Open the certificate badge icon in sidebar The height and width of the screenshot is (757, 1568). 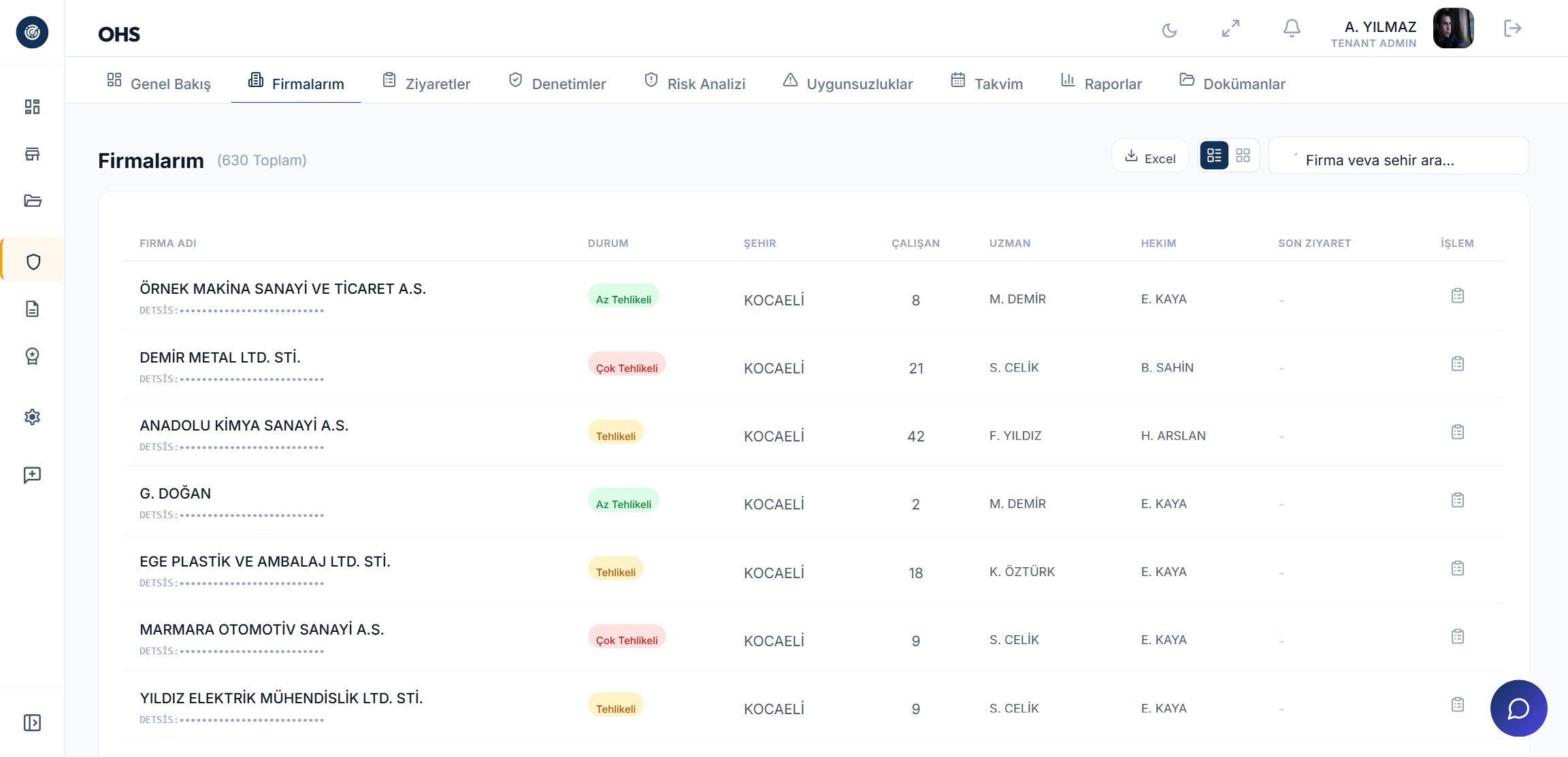click(x=32, y=356)
